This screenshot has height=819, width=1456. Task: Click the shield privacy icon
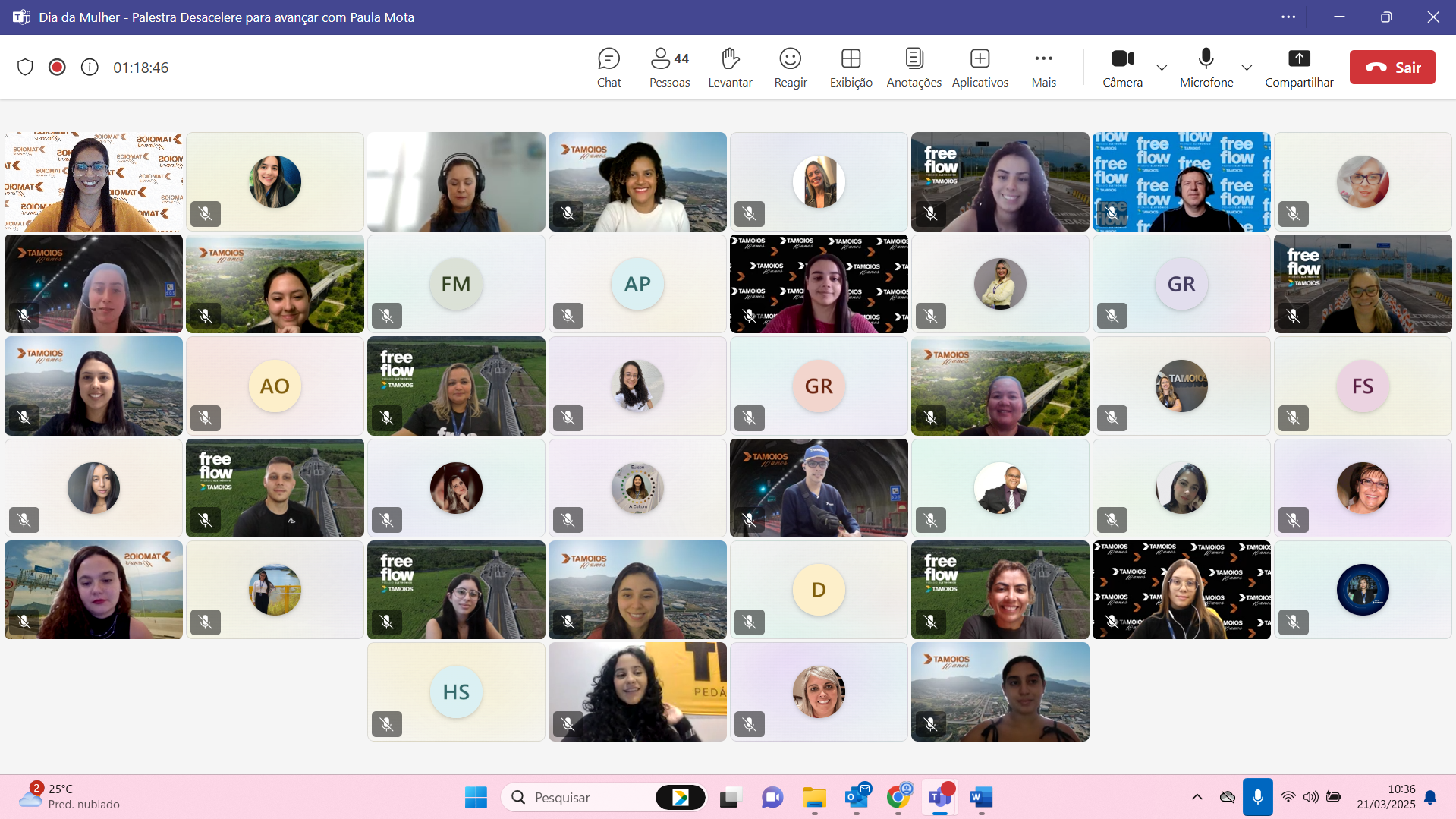coord(25,68)
